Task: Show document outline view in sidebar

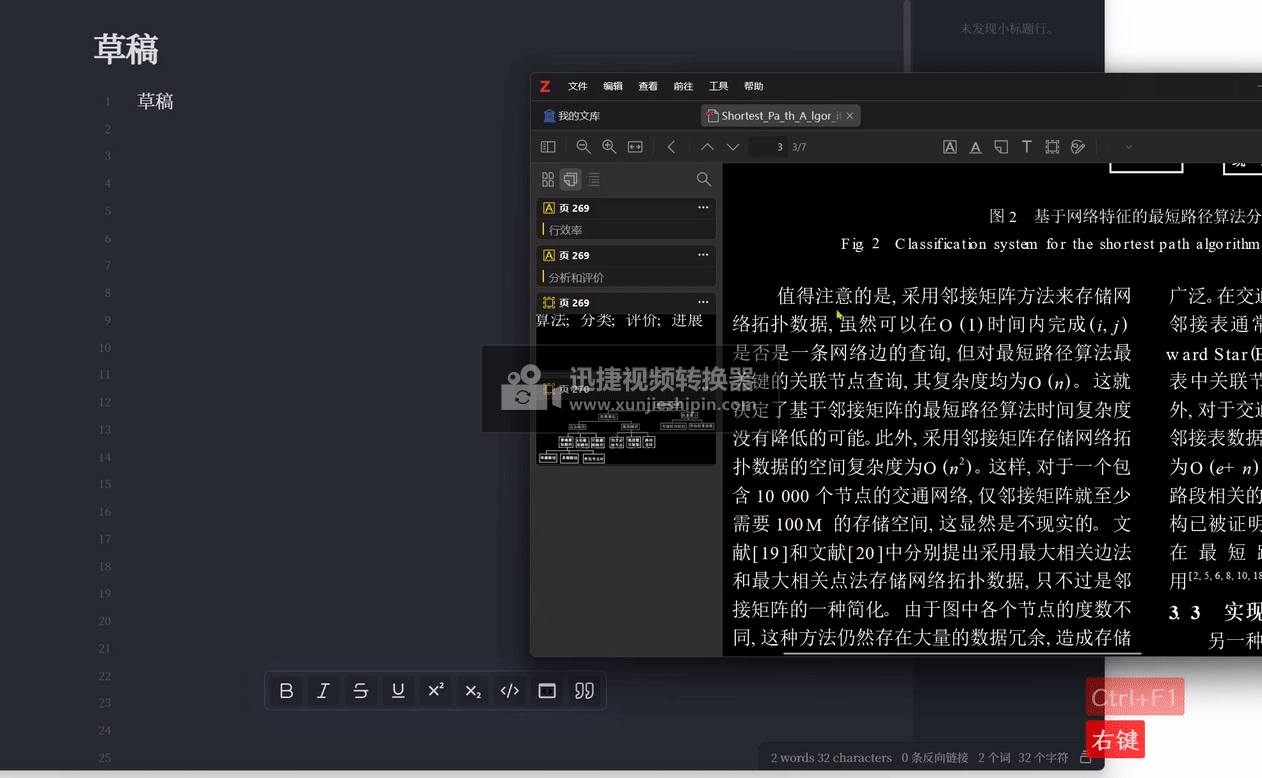Action: pos(594,180)
